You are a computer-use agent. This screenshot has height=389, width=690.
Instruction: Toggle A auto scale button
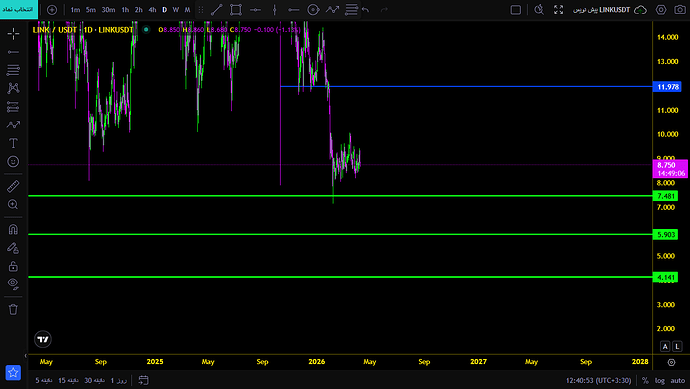(665, 346)
